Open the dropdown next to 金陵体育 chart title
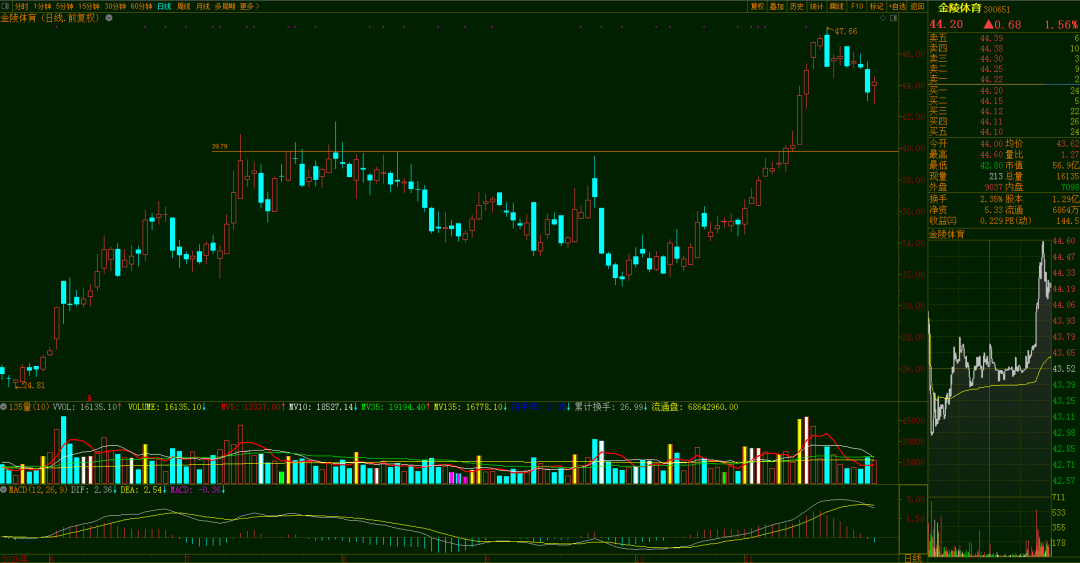The width and height of the screenshot is (1080, 563). 109,18
